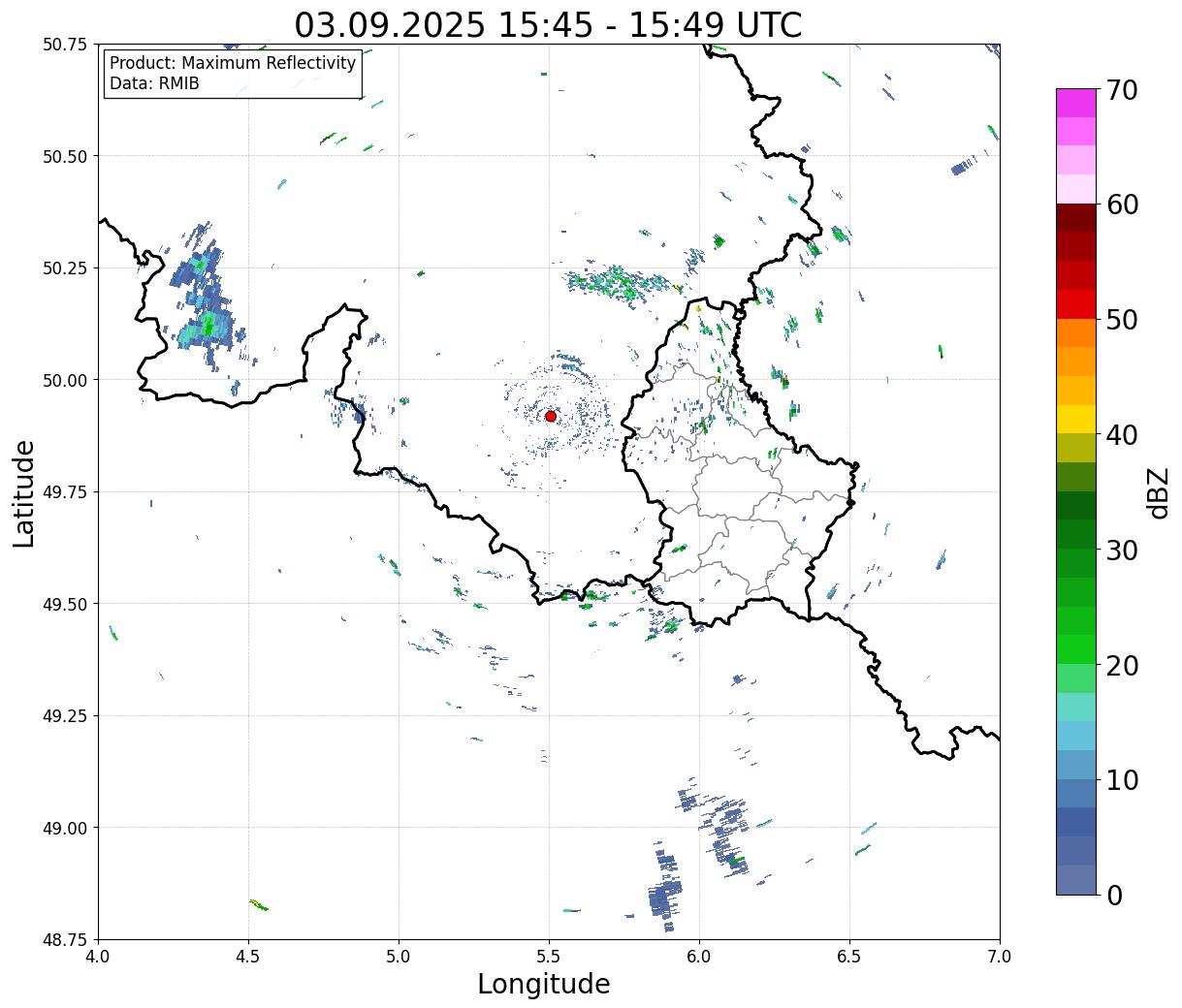The height and width of the screenshot is (1008, 1182).
Task: Click the yellow colorbar swatch just above 40
Action: pos(1076,419)
